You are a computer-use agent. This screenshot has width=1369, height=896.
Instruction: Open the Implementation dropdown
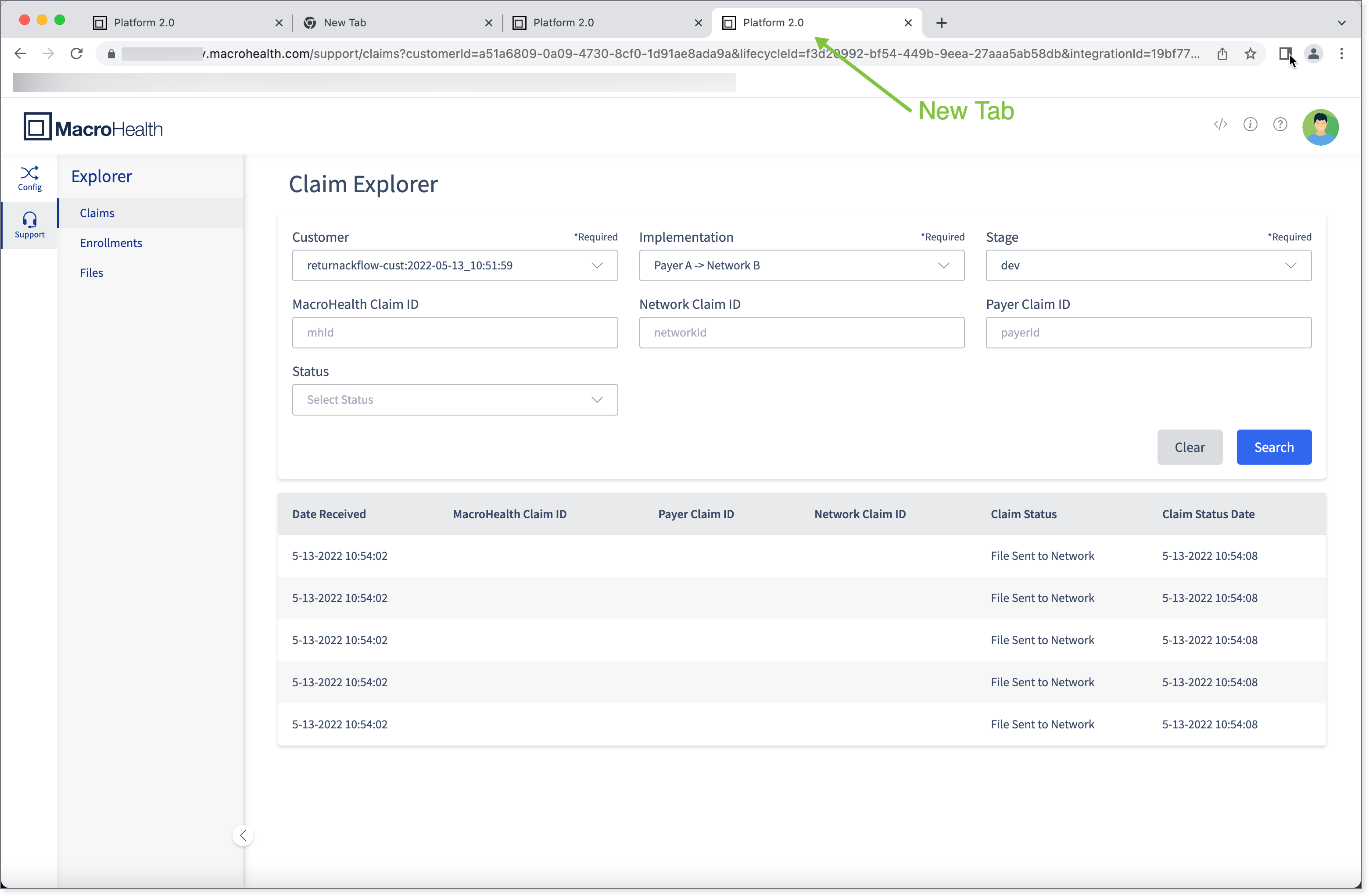pos(801,266)
